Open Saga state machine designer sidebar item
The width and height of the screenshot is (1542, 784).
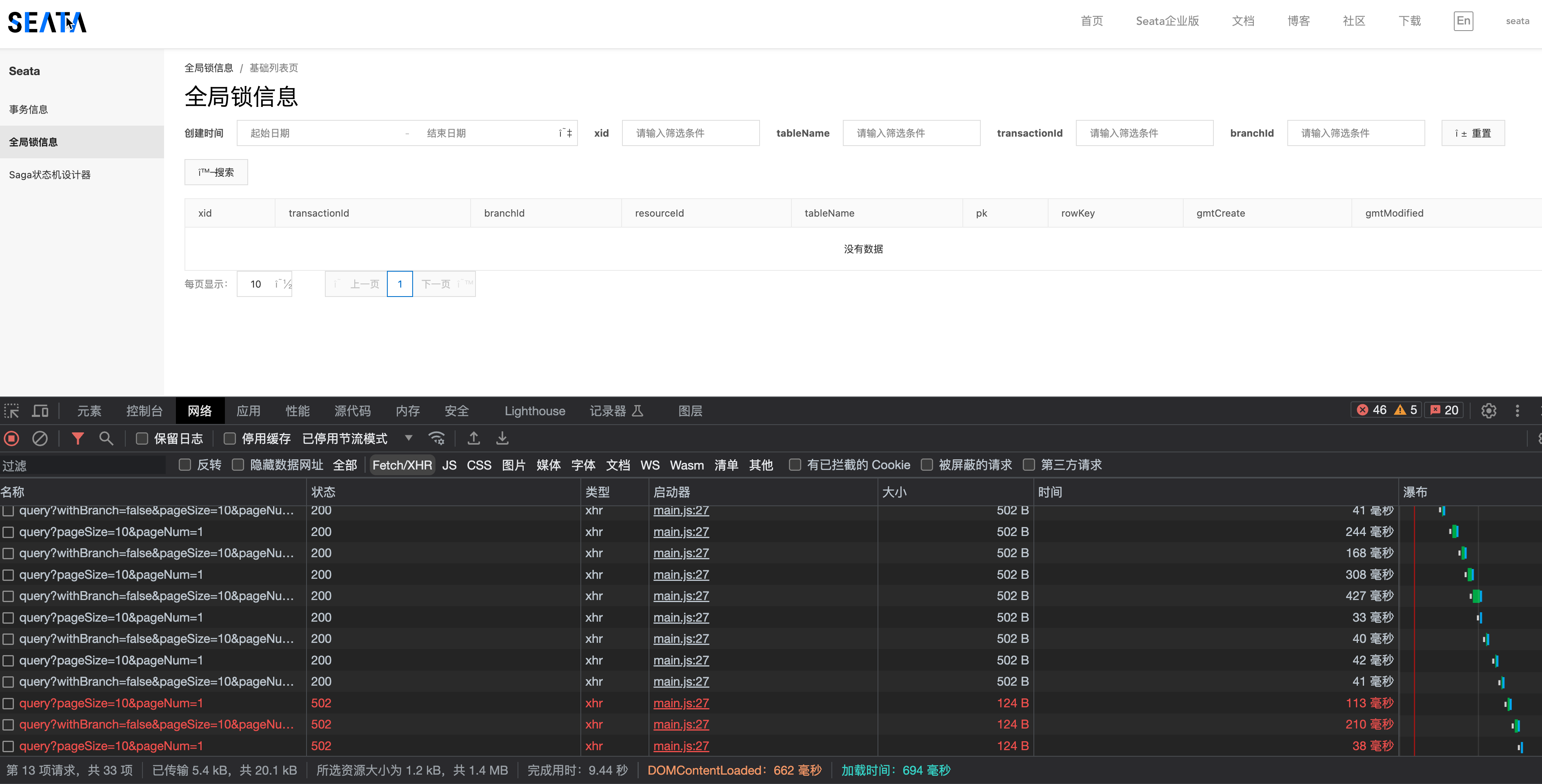(82, 175)
